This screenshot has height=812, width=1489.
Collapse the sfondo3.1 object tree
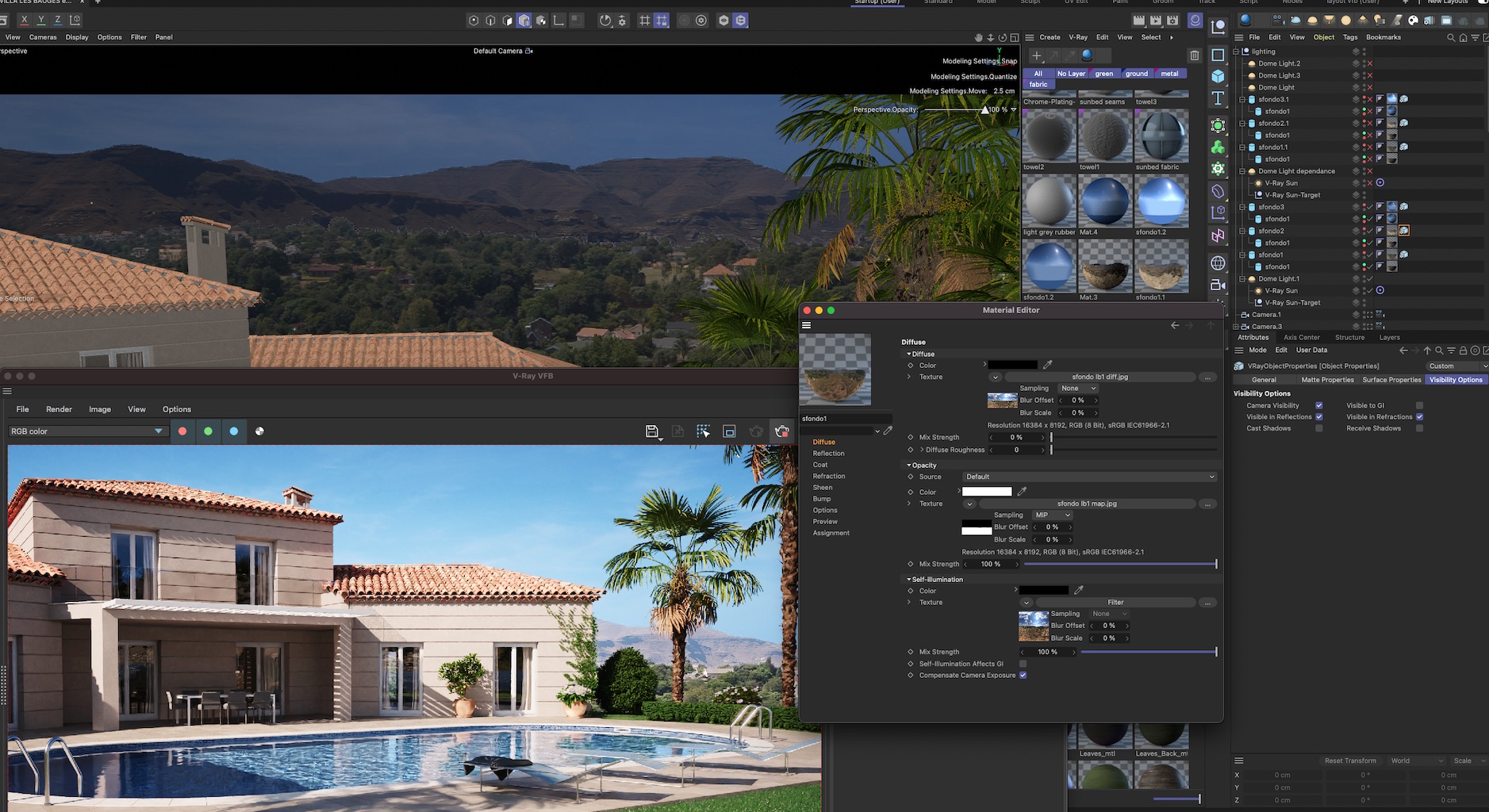click(1242, 99)
